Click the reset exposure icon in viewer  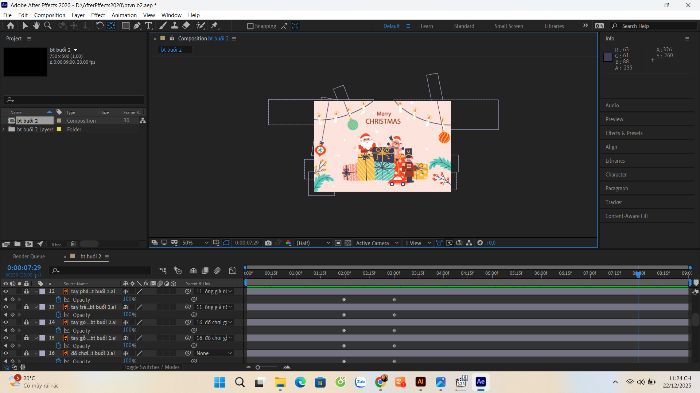[x=480, y=243]
